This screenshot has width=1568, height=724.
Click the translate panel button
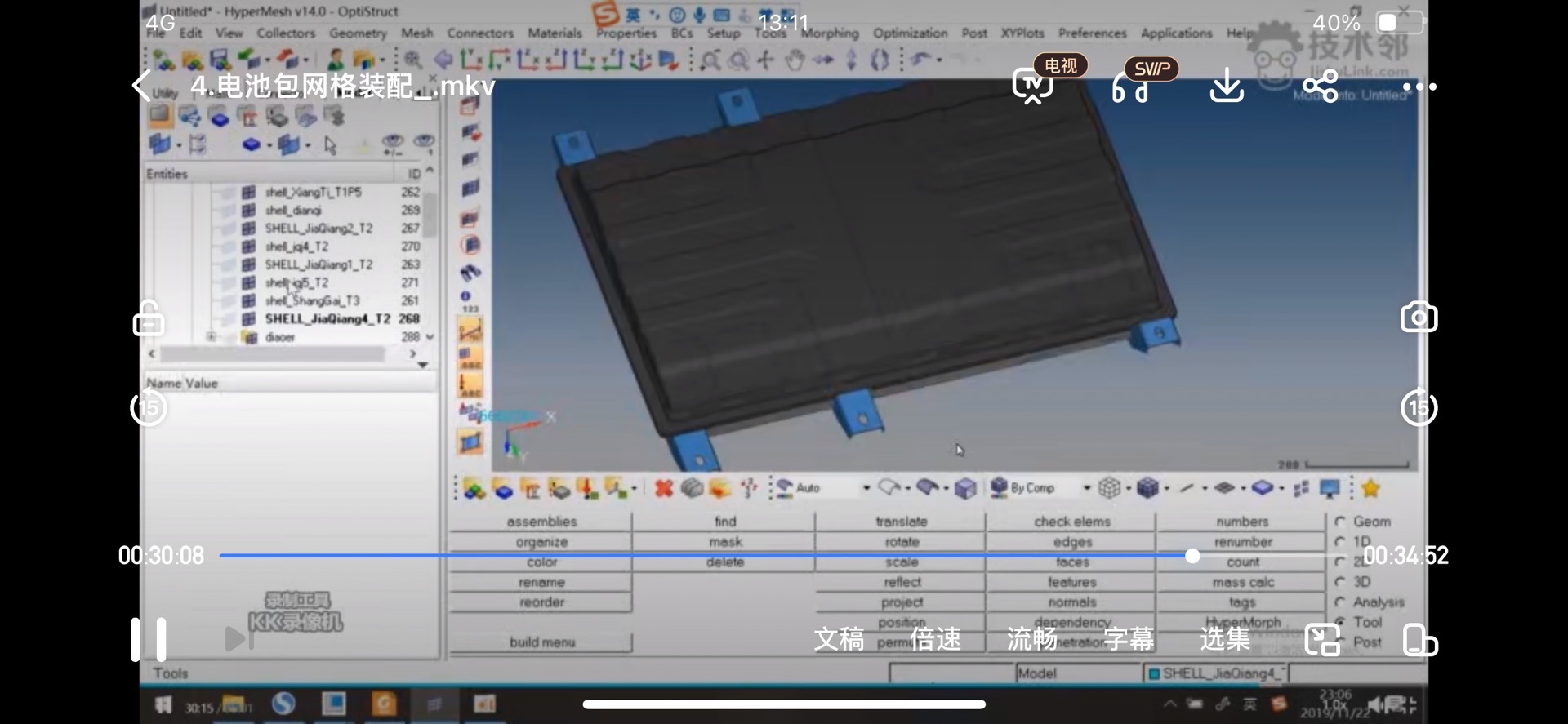click(902, 522)
